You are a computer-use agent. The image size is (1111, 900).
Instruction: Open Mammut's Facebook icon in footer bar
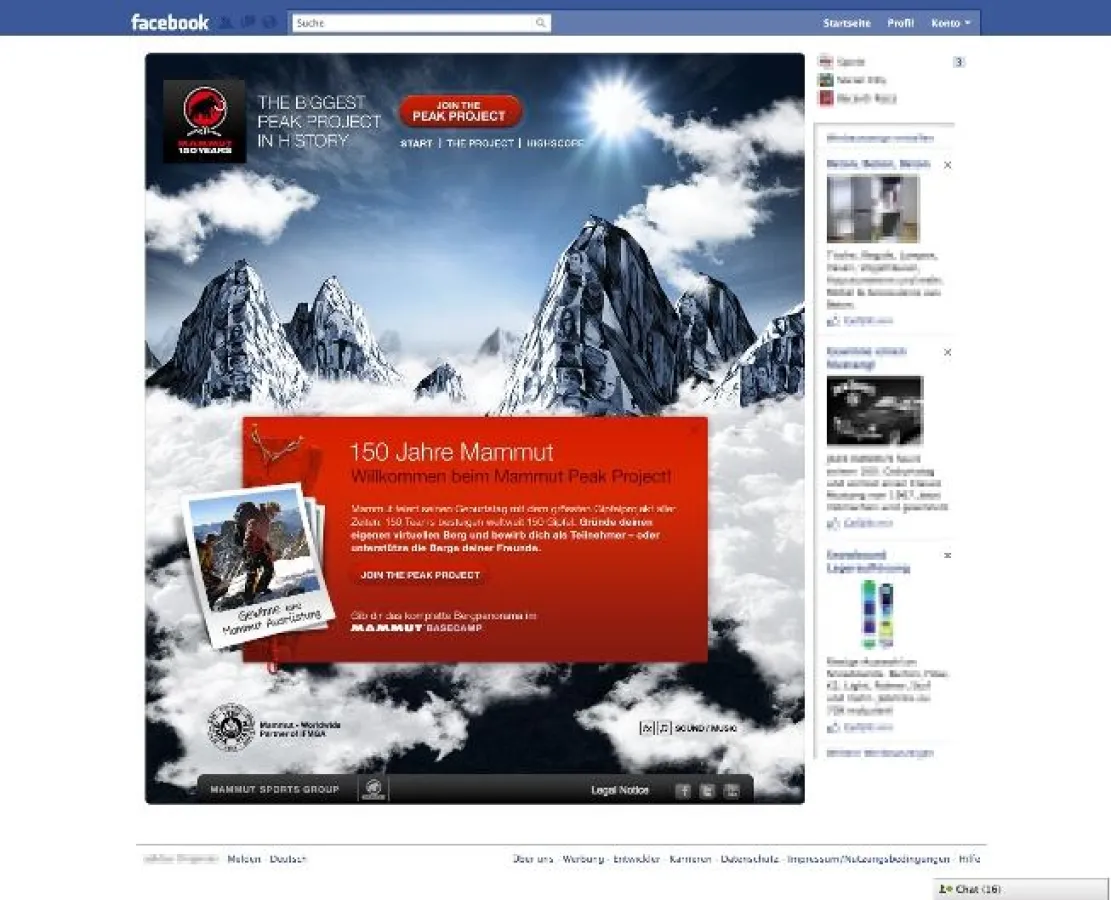point(683,791)
